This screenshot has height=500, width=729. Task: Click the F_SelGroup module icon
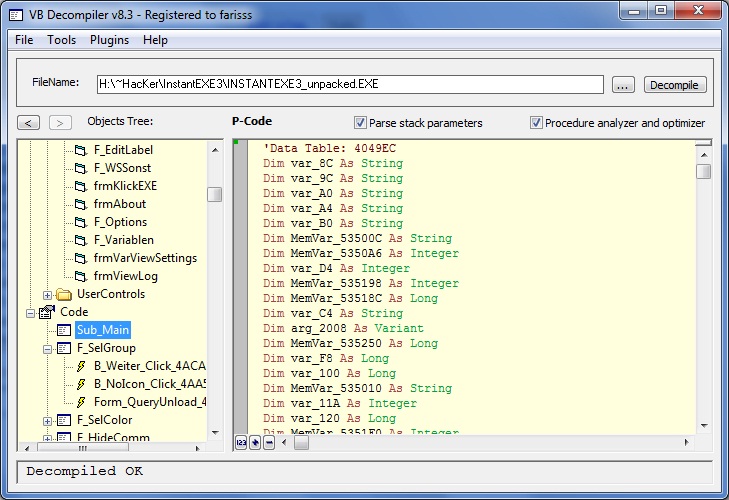[x=64, y=348]
